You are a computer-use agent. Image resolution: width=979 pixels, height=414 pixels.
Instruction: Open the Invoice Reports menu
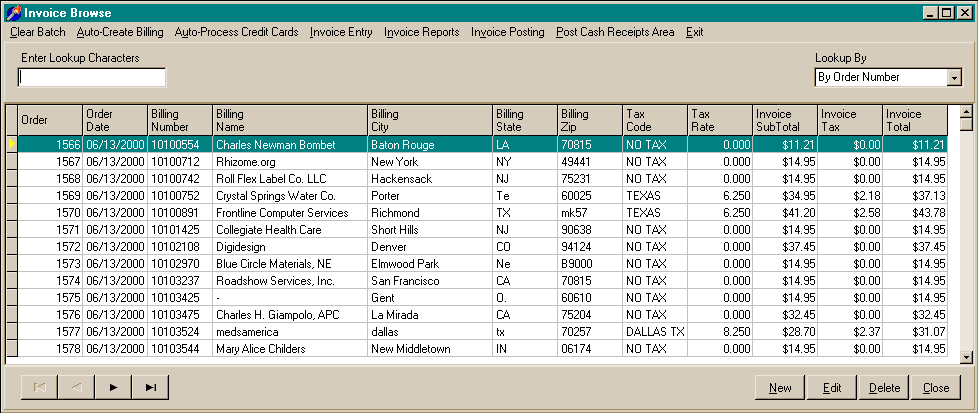click(421, 32)
